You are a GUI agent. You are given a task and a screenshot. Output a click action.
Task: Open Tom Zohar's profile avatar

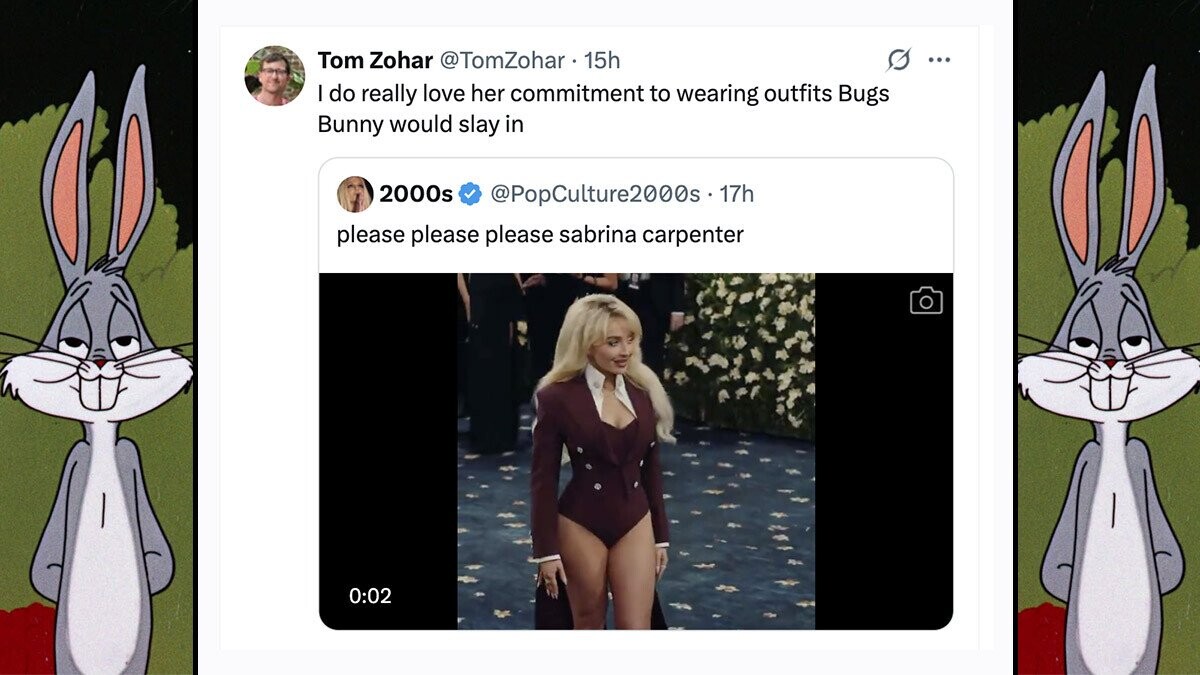pos(274,75)
